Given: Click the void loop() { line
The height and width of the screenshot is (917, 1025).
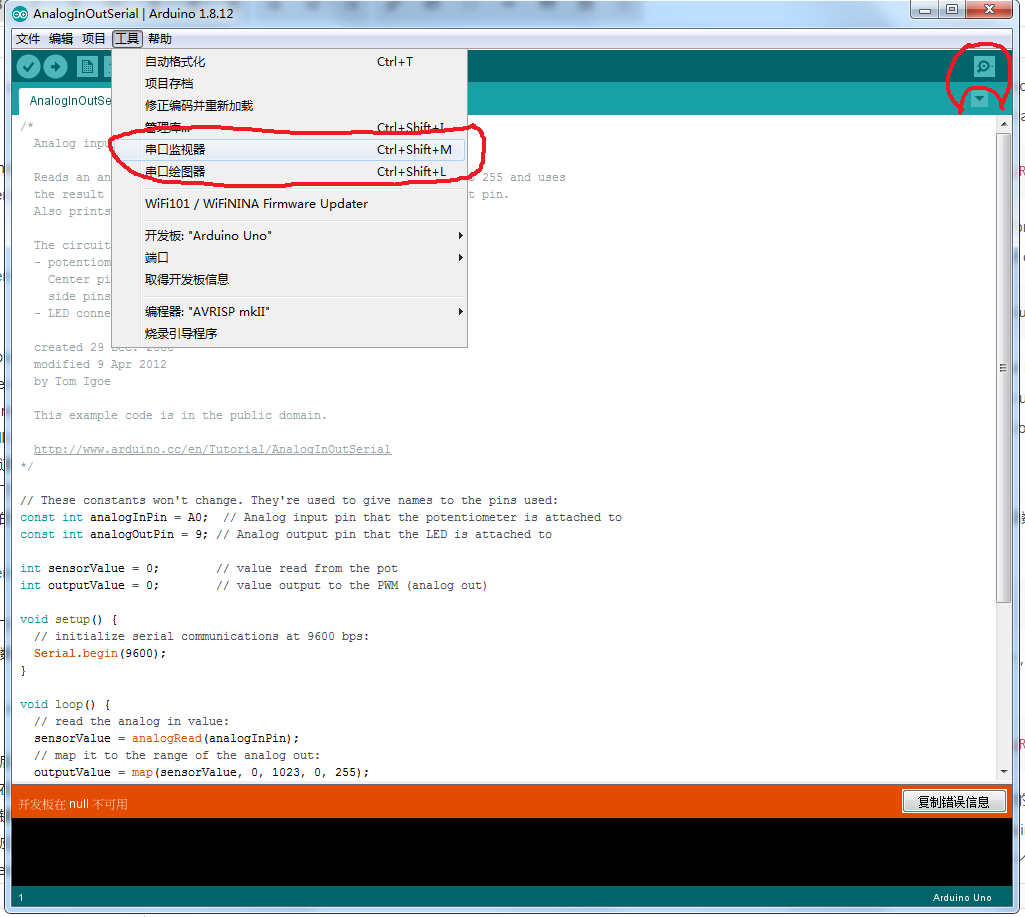Looking at the screenshot, I should 65,704.
